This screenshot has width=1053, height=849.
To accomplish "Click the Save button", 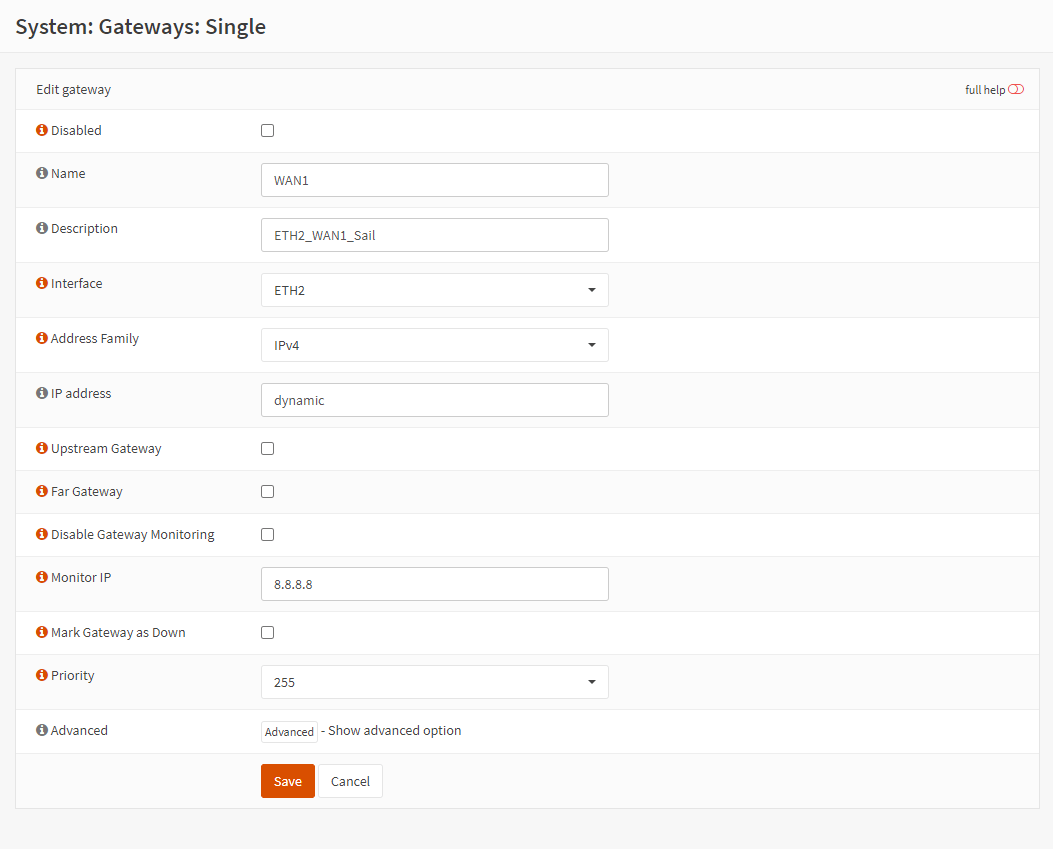I will point(287,781).
